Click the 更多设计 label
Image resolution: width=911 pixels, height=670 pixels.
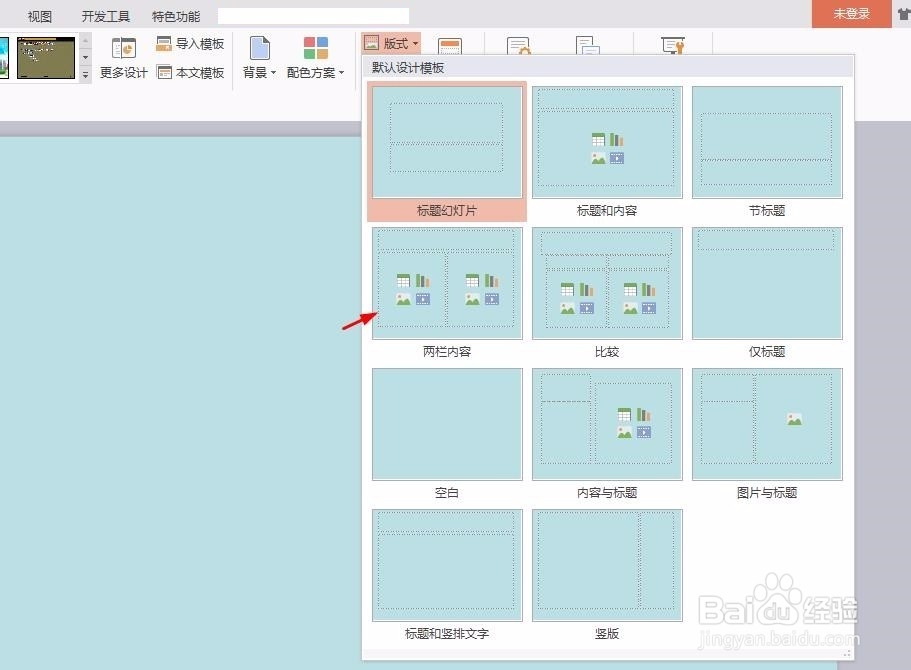[124, 73]
